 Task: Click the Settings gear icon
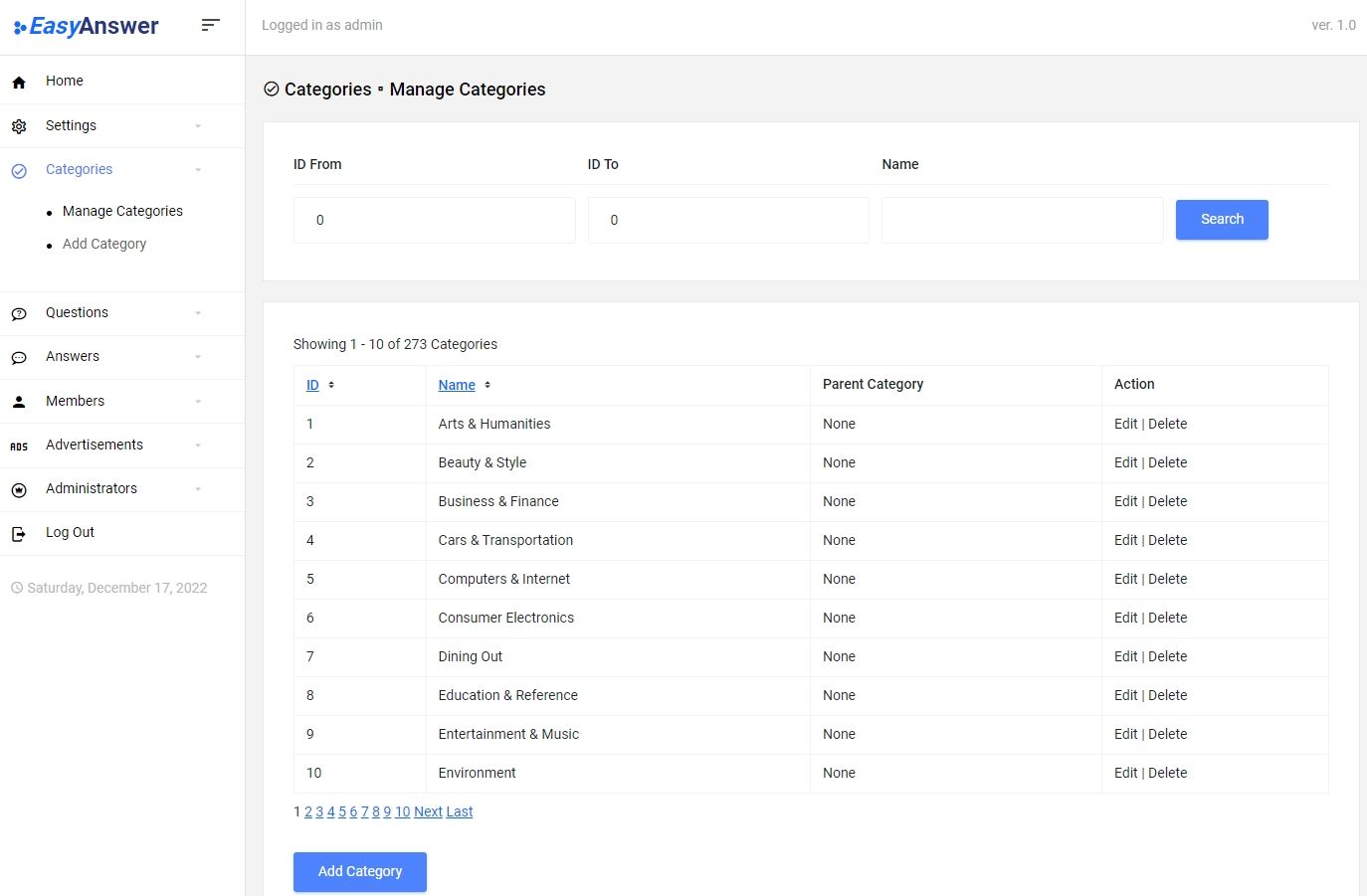(x=19, y=126)
